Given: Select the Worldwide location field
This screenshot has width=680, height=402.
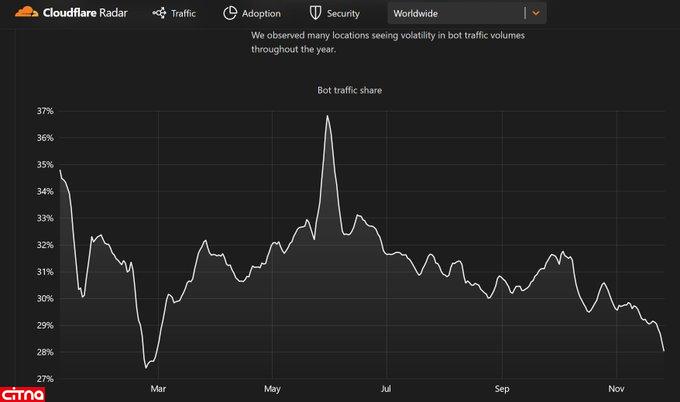Looking at the screenshot, I should click(455, 14).
